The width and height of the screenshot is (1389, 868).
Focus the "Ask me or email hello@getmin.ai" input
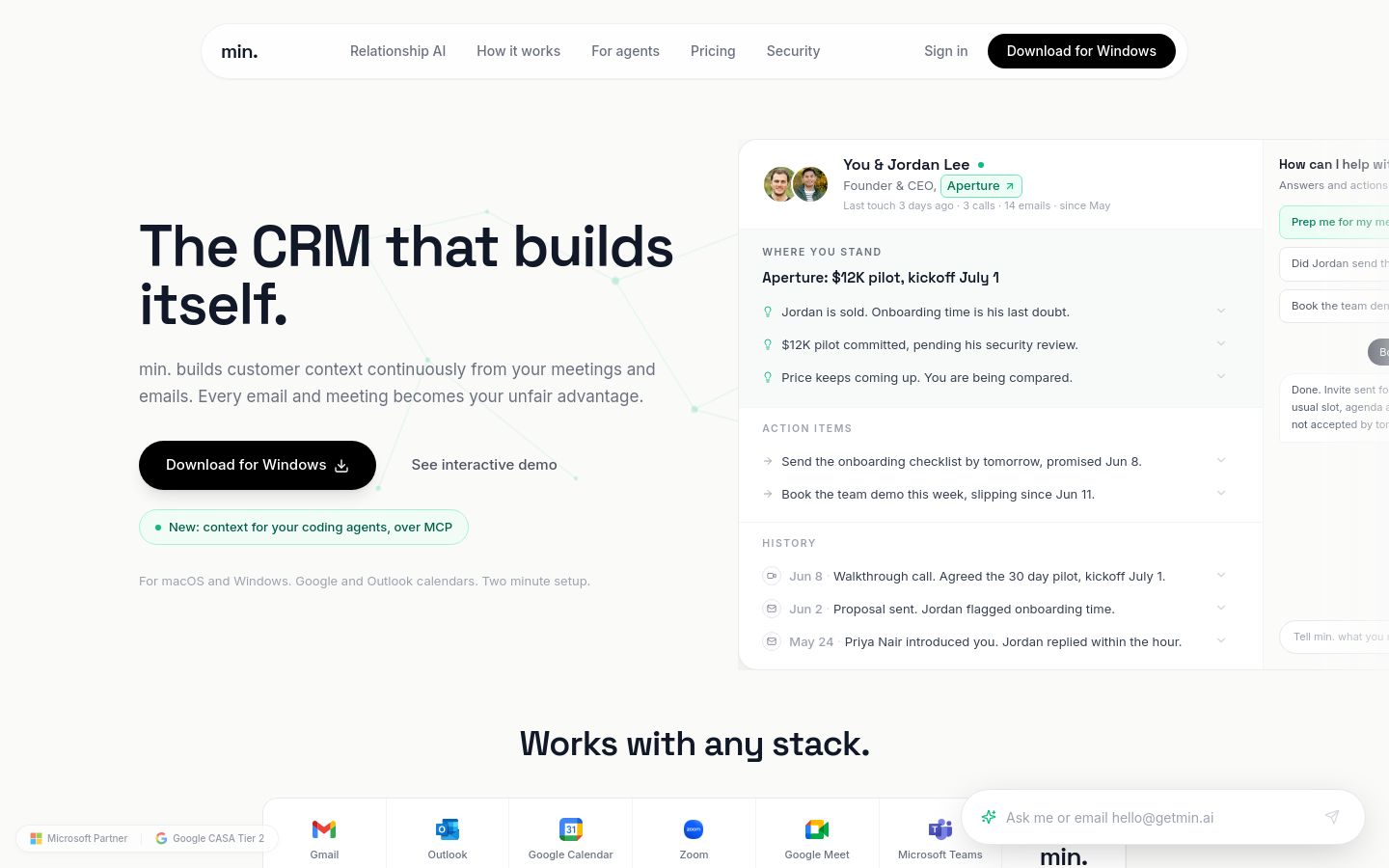1157,818
